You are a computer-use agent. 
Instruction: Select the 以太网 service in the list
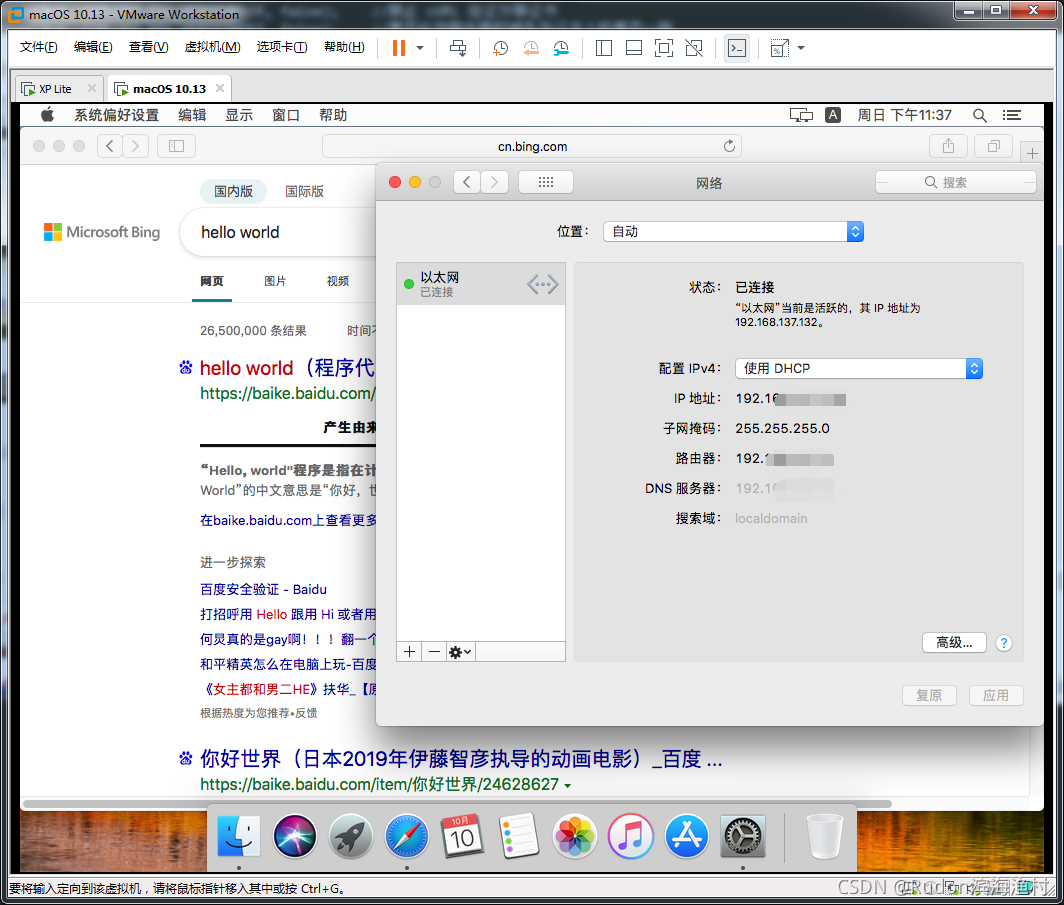[x=480, y=284]
